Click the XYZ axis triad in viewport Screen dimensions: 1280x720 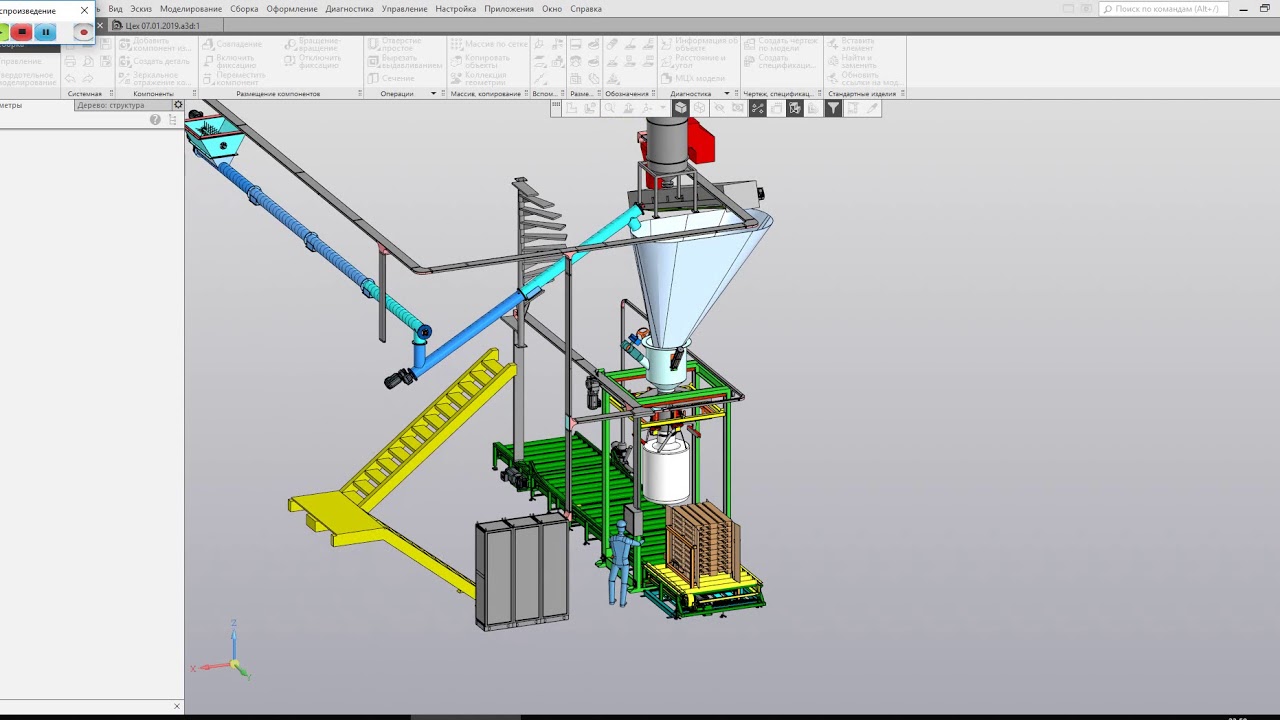(222, 650)
